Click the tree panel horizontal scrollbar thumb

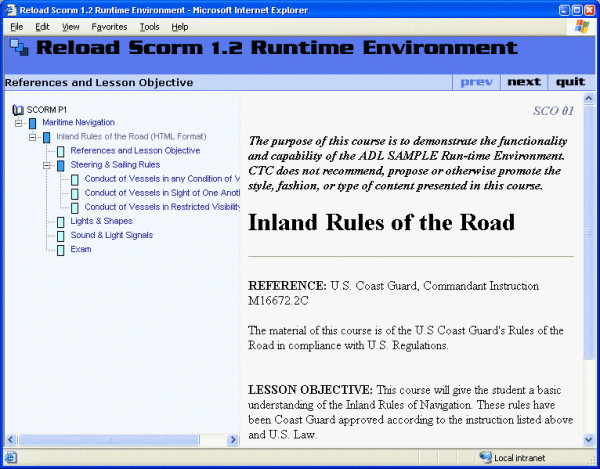[x=109, y=440]
